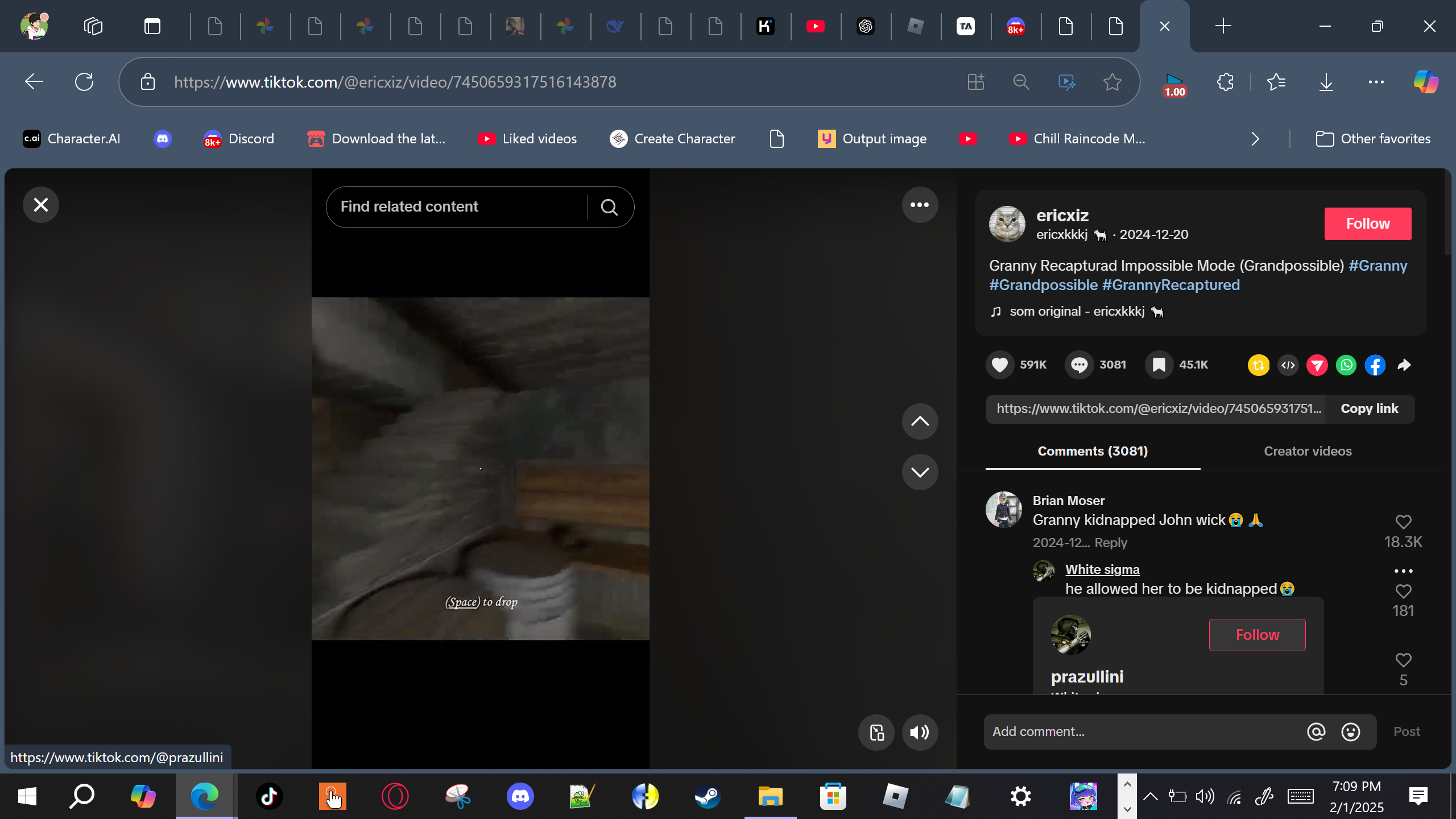
Task: Click the Copy link button
Action: (x=1369, y=408)
